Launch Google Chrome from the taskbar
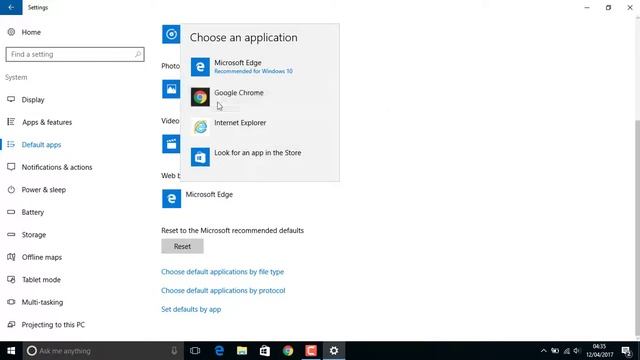This screenshot has height=360, width=640. (x=288, y=351)
